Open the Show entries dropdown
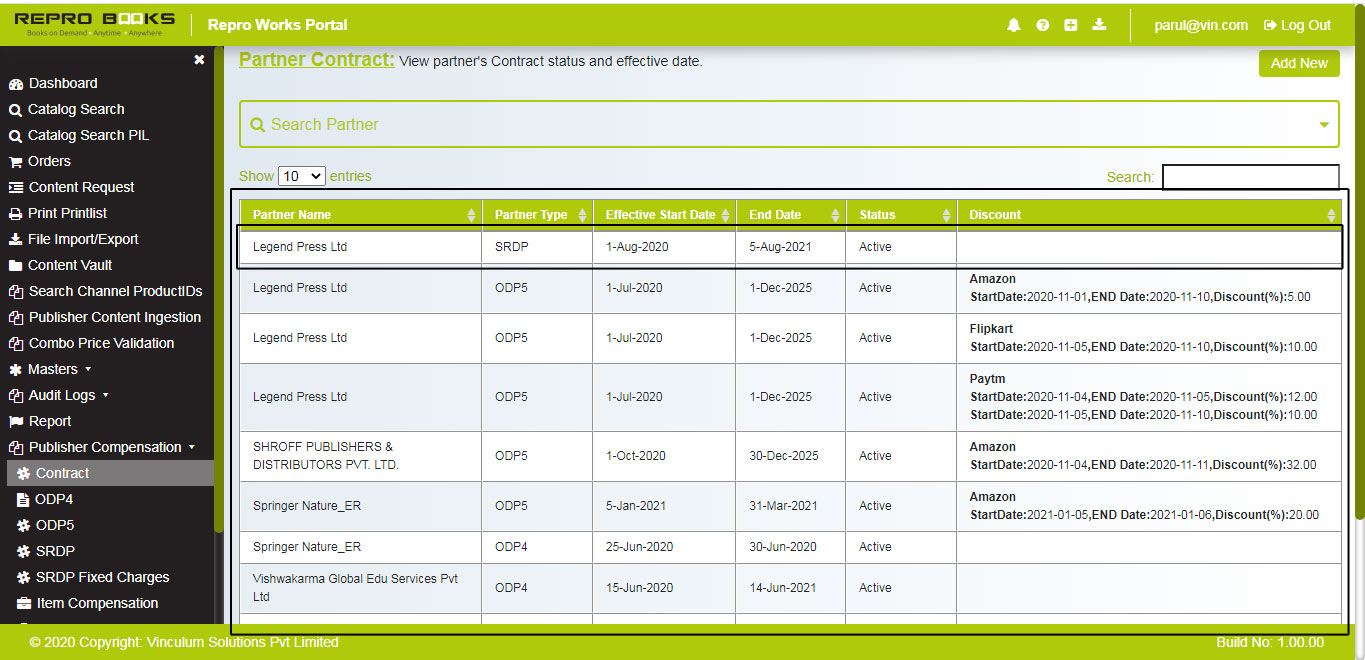Image resolution: width=1365 pixels, height=660 pixels. click(301, 175)
